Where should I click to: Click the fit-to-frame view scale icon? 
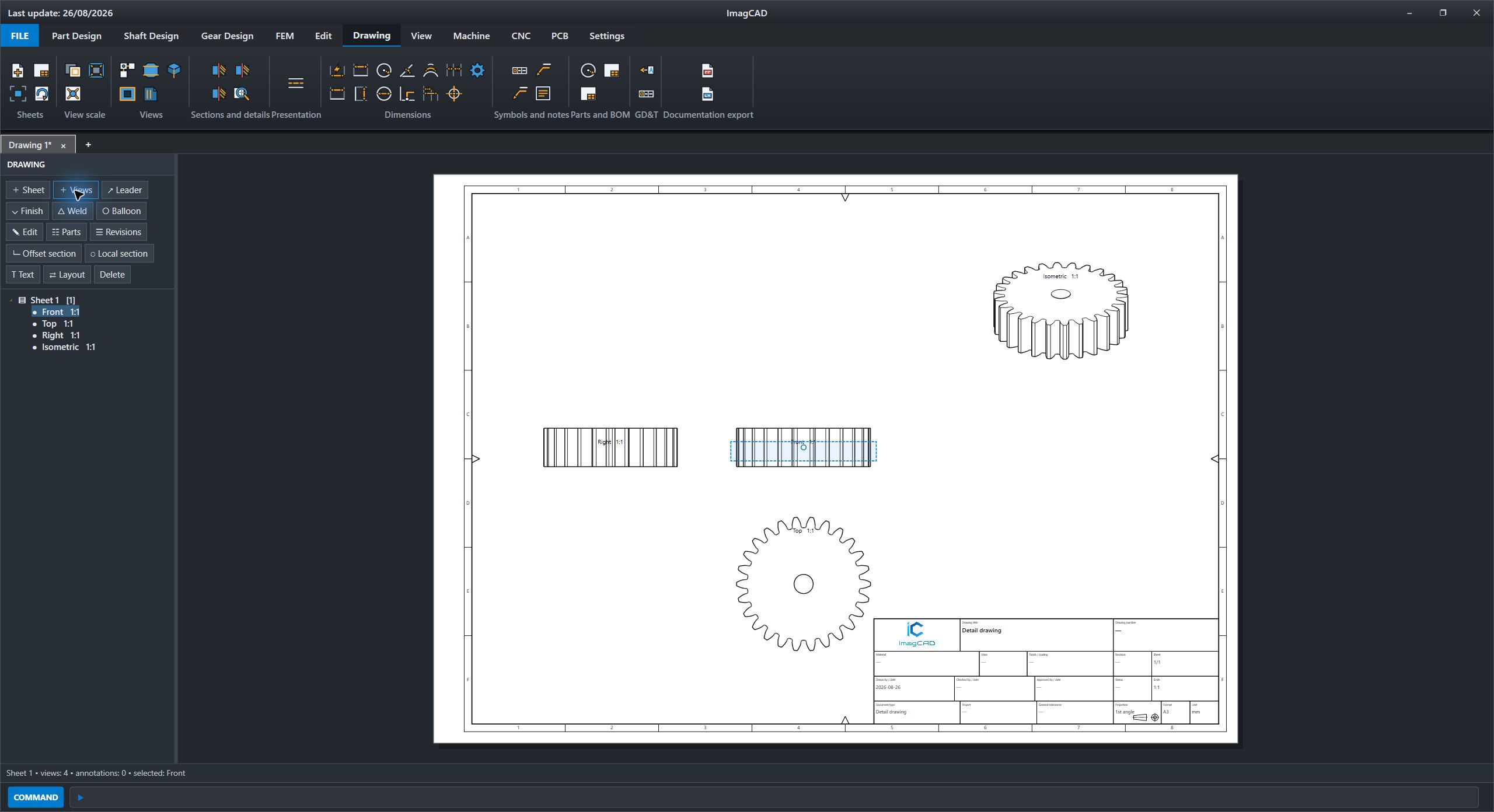96,71
